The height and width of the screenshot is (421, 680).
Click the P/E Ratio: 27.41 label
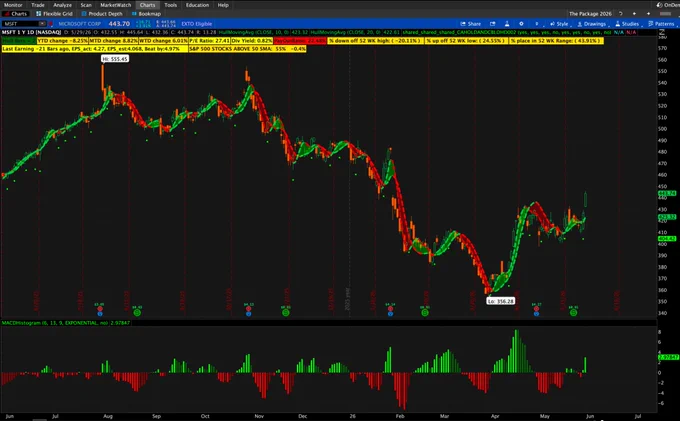(x=209, y=40)
